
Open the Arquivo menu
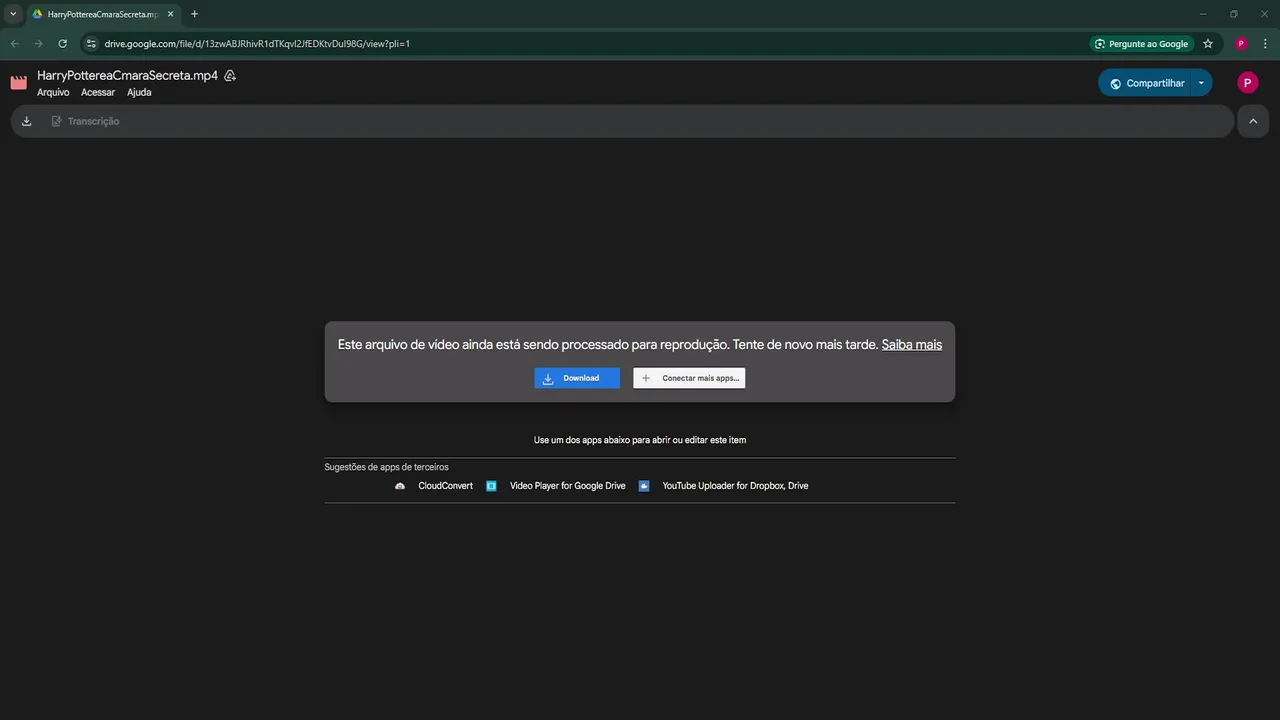tap(53, 92)
